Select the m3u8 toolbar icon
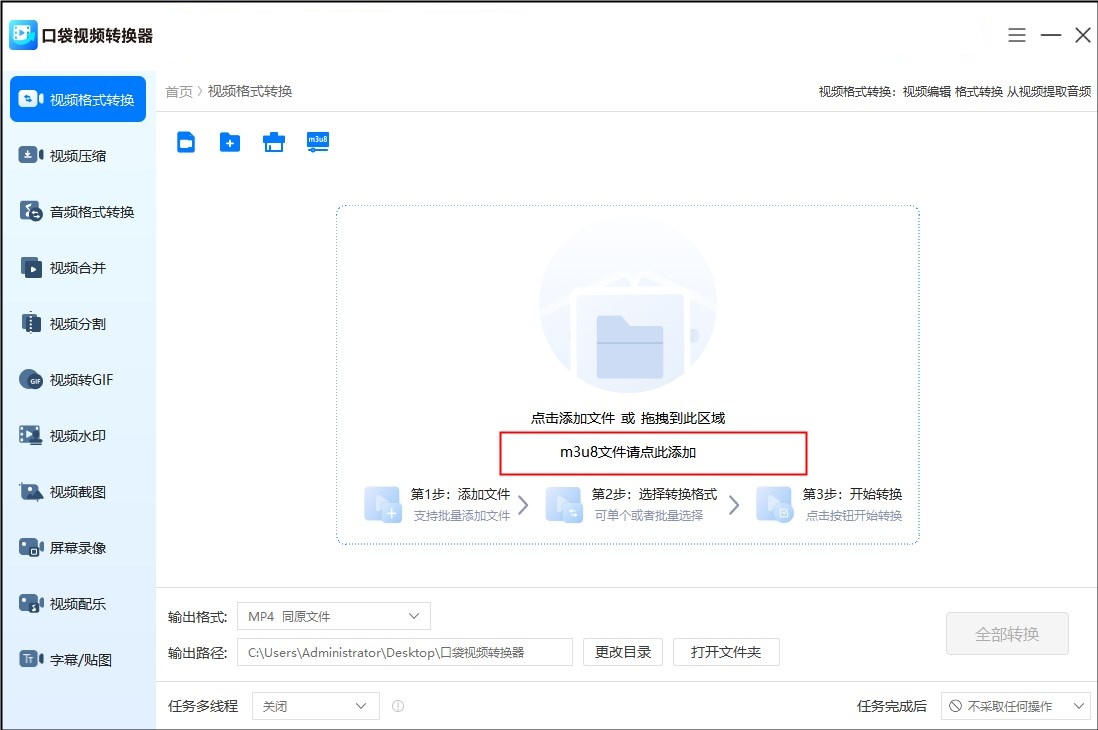The height and width of the screenshot is (730, 1098). coord(318,142)
